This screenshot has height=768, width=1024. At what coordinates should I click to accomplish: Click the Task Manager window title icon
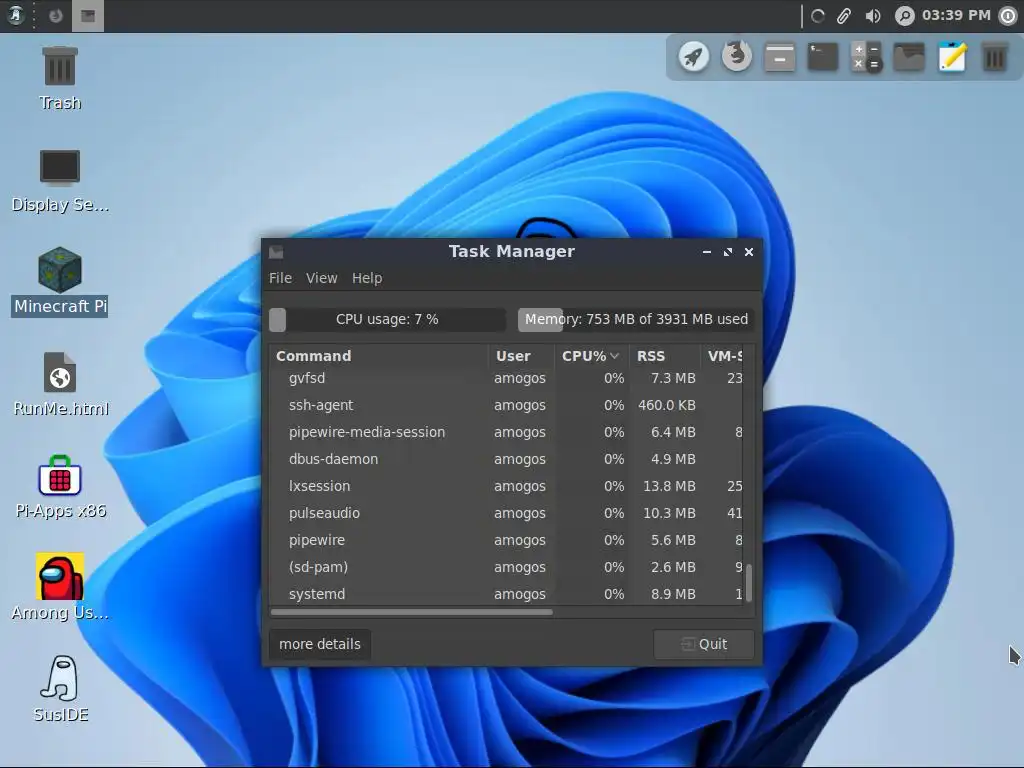coord(276,252)
